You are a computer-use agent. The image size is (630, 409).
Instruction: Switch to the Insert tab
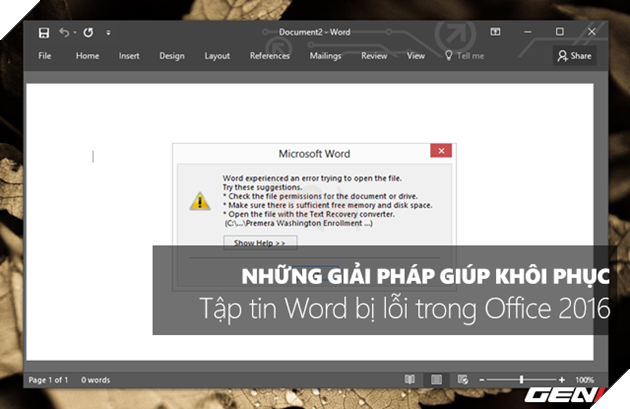point(129,56)
